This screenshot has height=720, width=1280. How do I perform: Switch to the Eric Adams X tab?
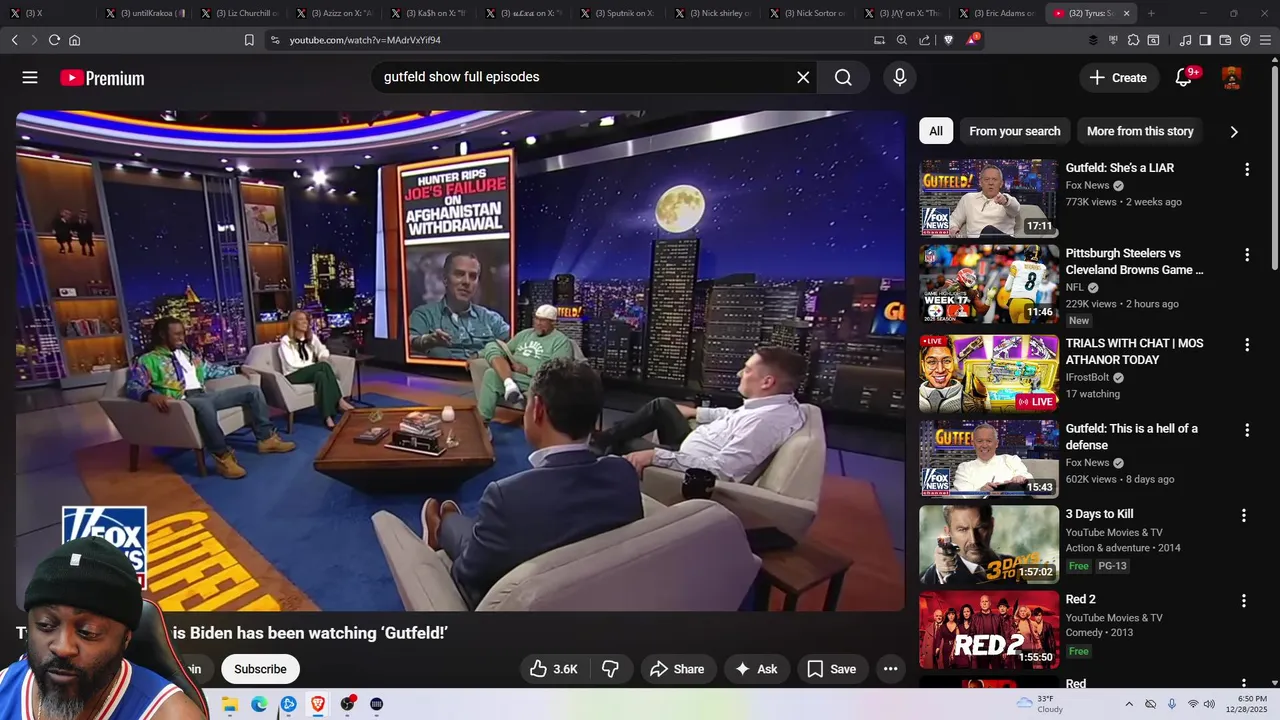tap(995, 13)
